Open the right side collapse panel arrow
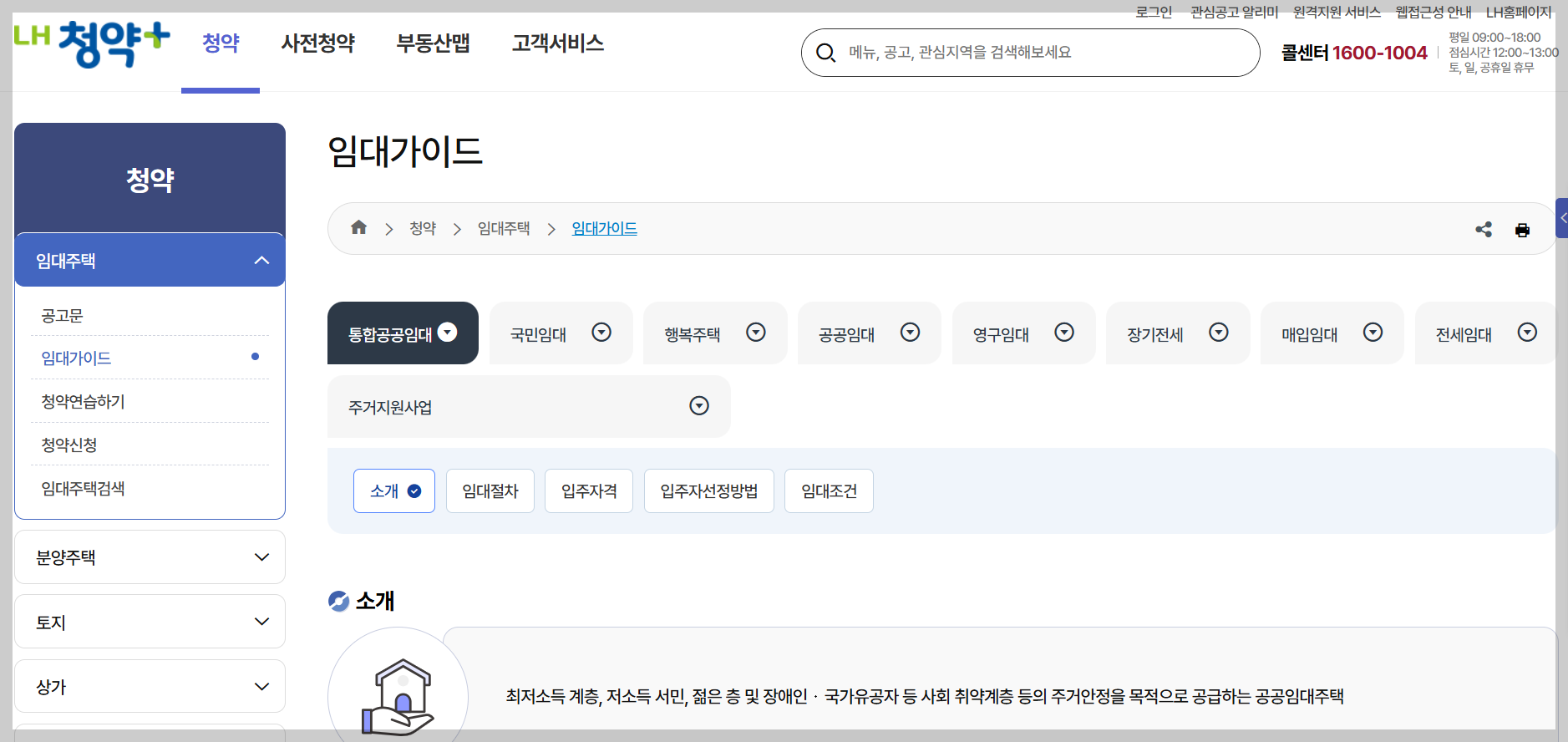Screen dimensions: 1568x742 (1562, 218)
